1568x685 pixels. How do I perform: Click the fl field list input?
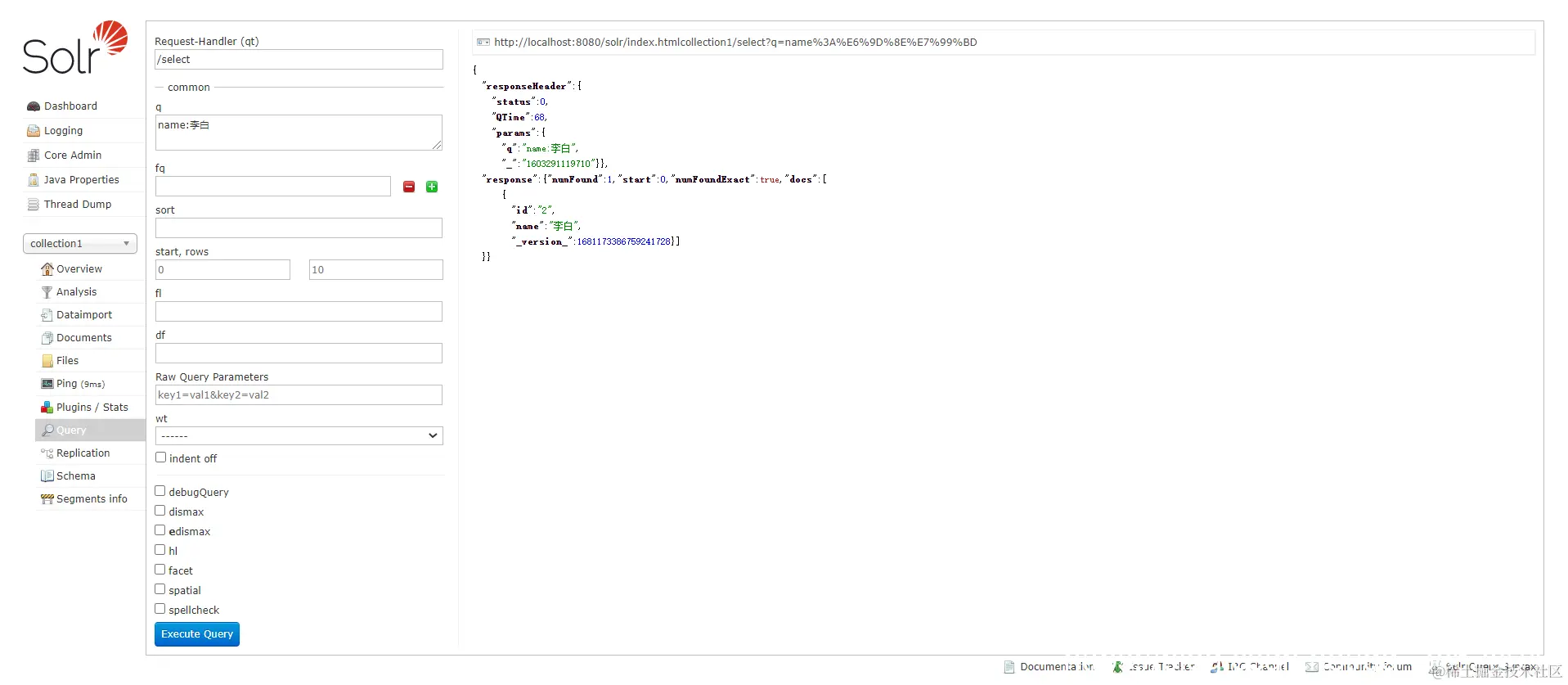click(299, 312)
